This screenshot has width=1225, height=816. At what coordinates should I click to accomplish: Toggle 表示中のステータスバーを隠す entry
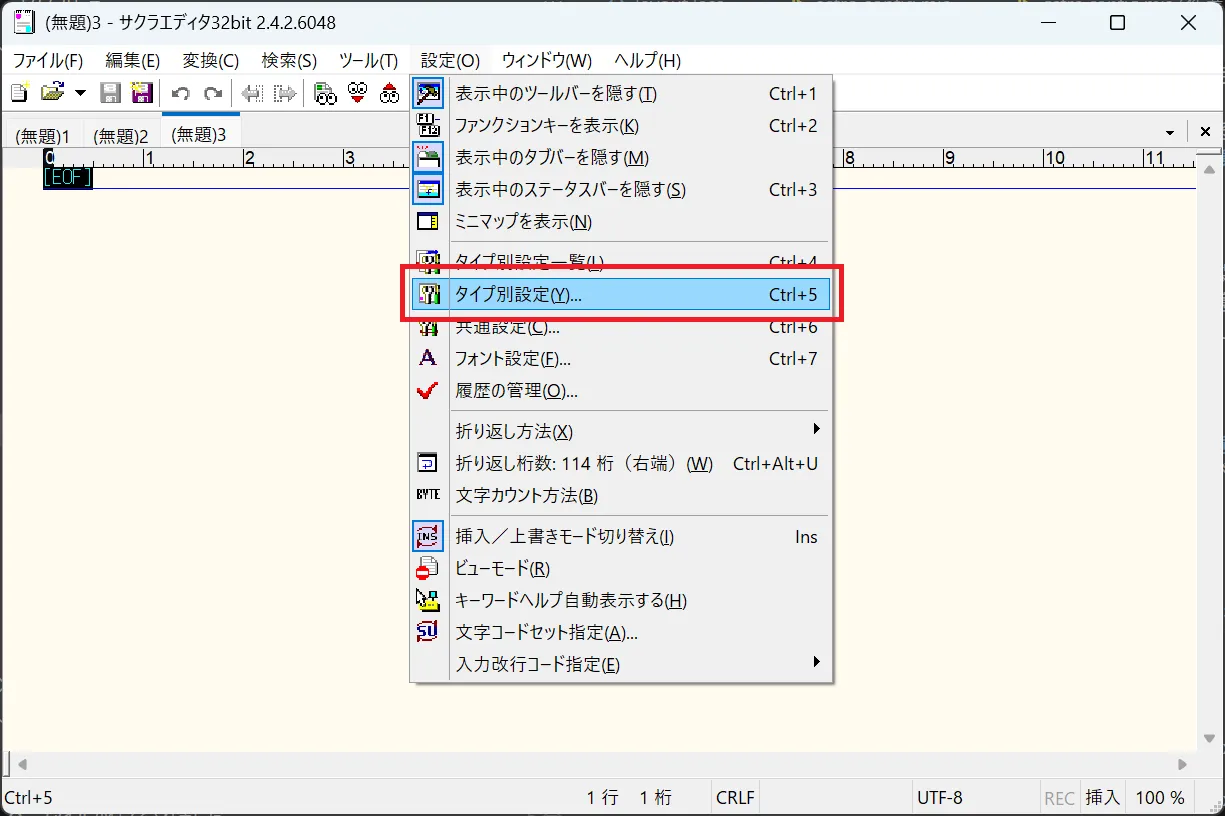point(621,190)
